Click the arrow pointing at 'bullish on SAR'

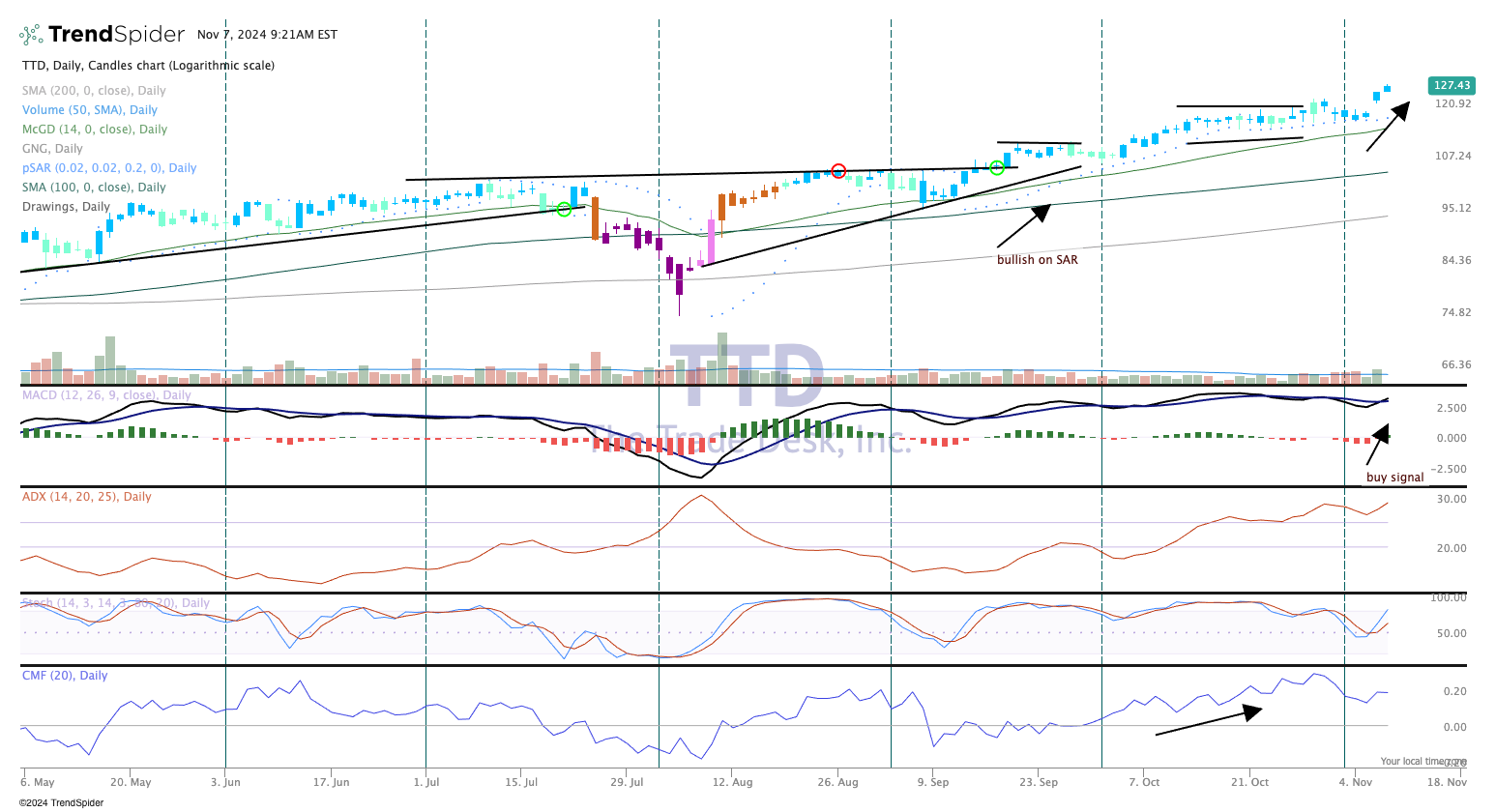1023,225
